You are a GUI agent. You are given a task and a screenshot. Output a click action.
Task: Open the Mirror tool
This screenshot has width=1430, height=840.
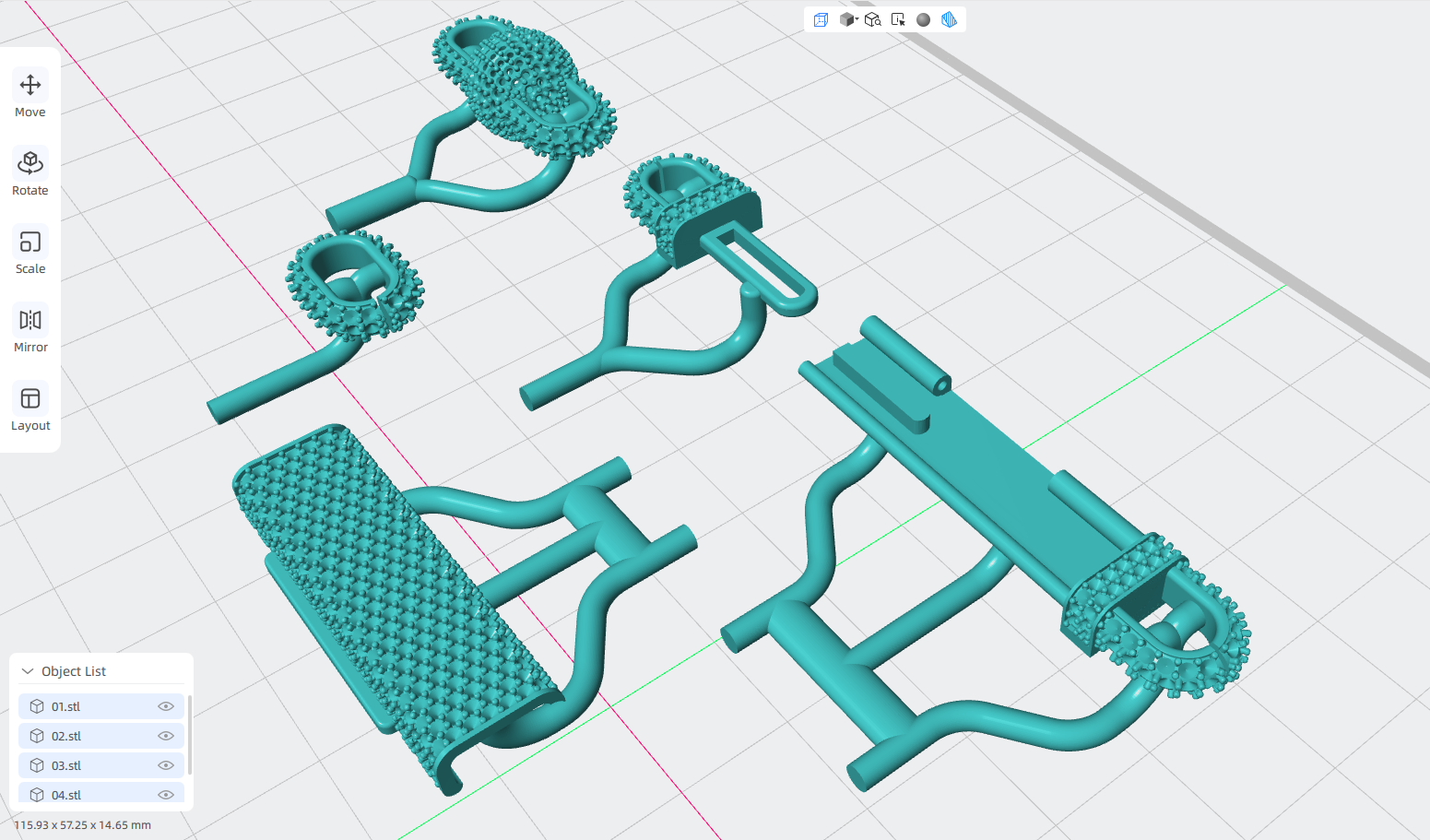pos(30,330)
